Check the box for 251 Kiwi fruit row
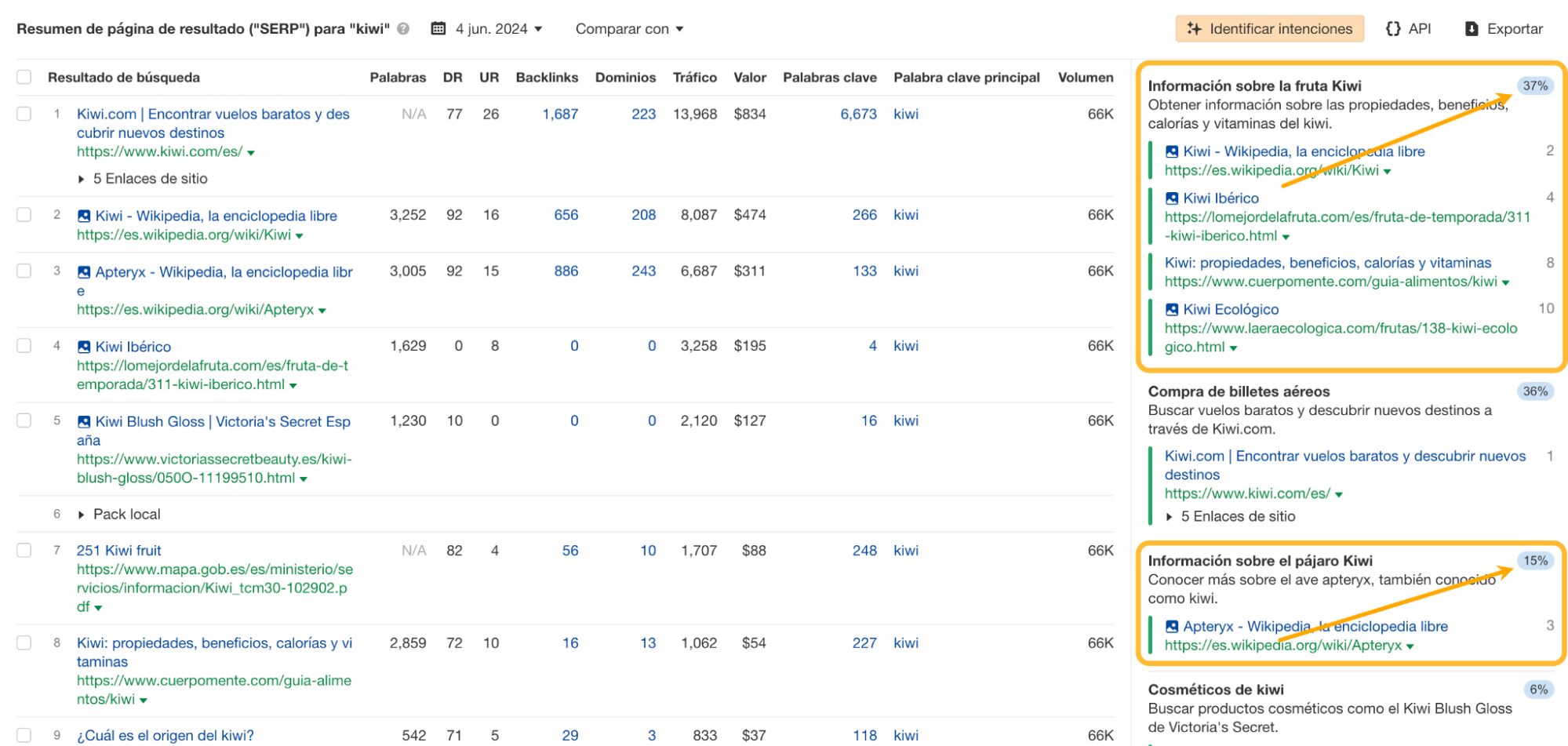Screen dimensions: 1568x746 coord(24,550)
